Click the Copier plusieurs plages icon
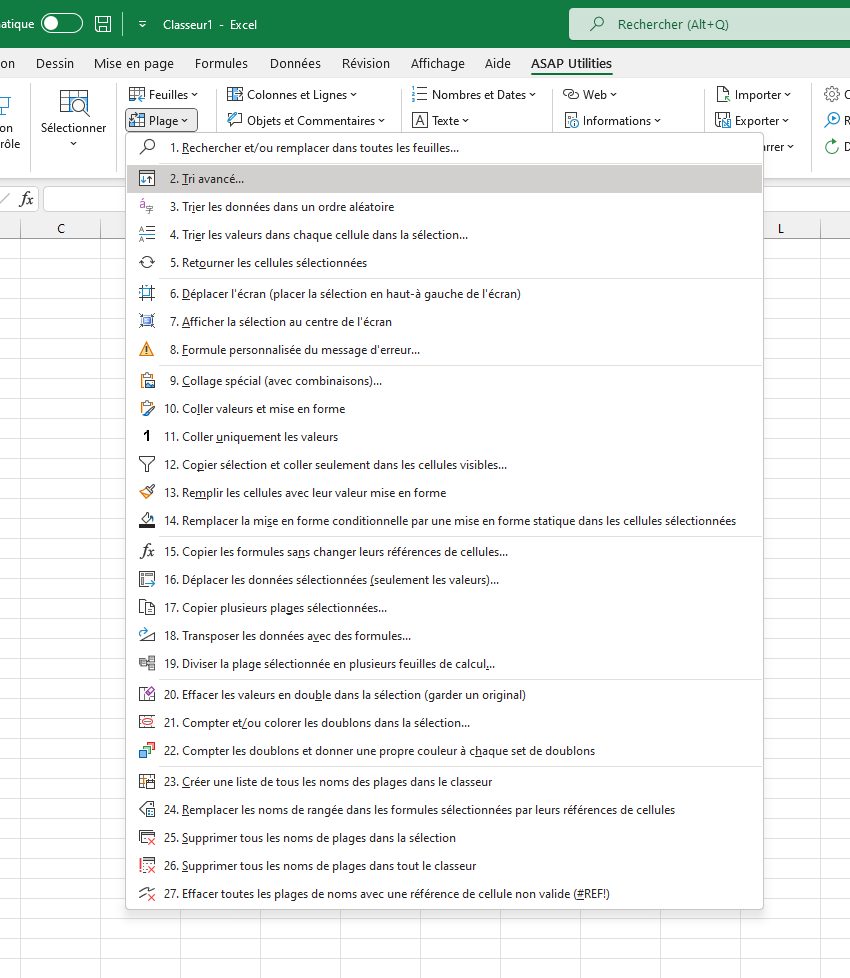 pyautogui.click(x=147, y=608)
